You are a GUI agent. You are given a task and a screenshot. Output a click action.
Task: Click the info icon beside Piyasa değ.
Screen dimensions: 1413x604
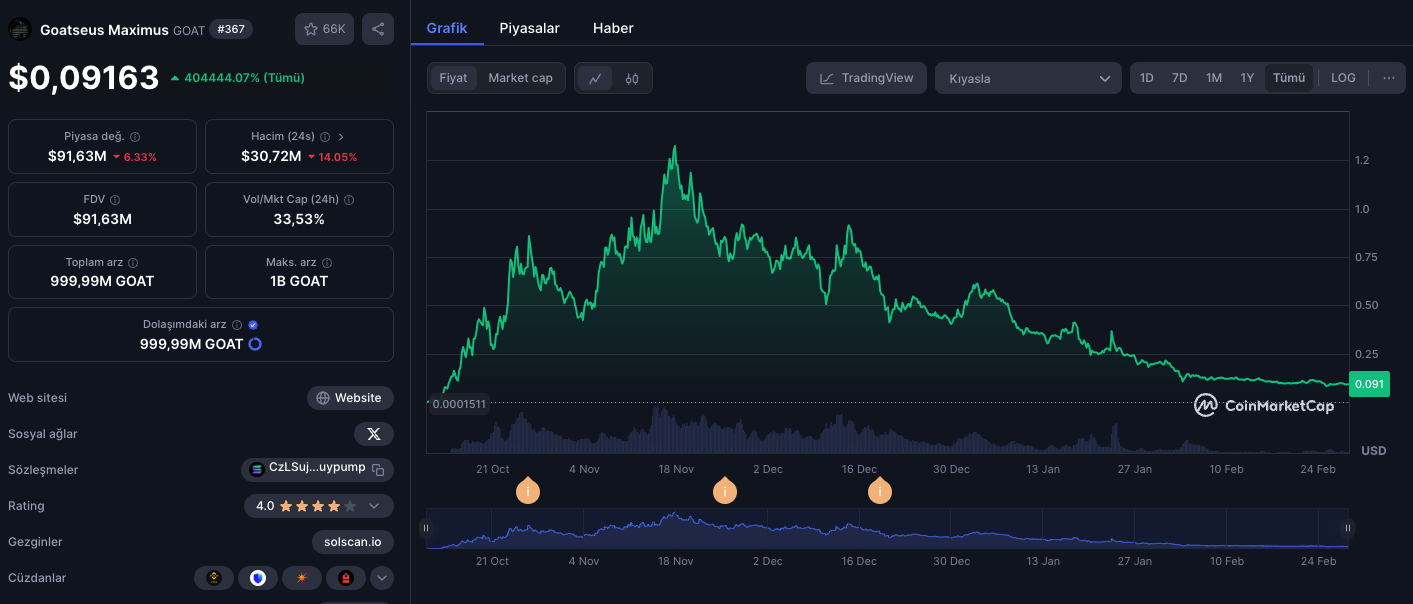point(135,137)
